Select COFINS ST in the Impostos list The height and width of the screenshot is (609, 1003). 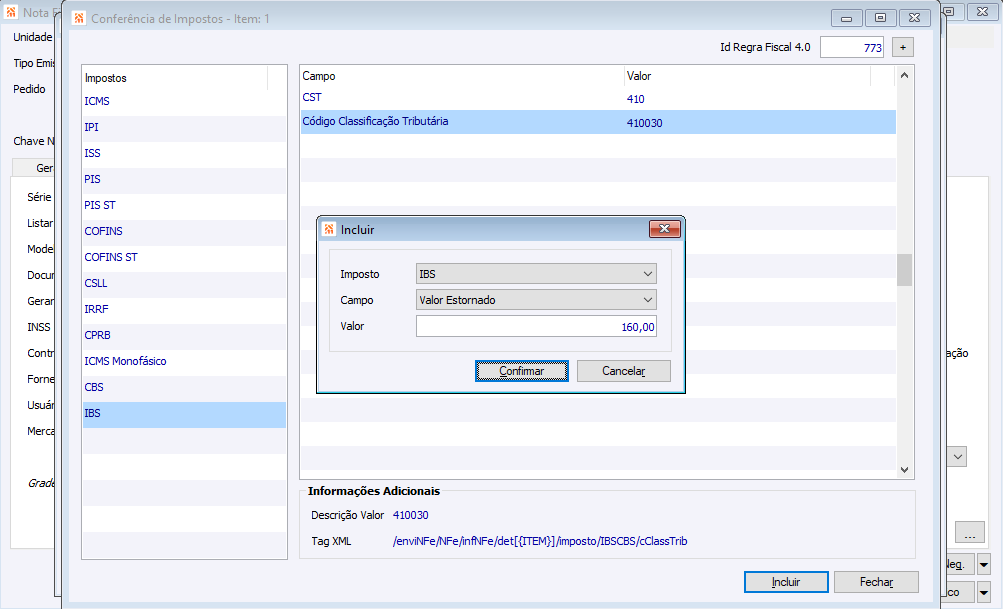(184, 257)
